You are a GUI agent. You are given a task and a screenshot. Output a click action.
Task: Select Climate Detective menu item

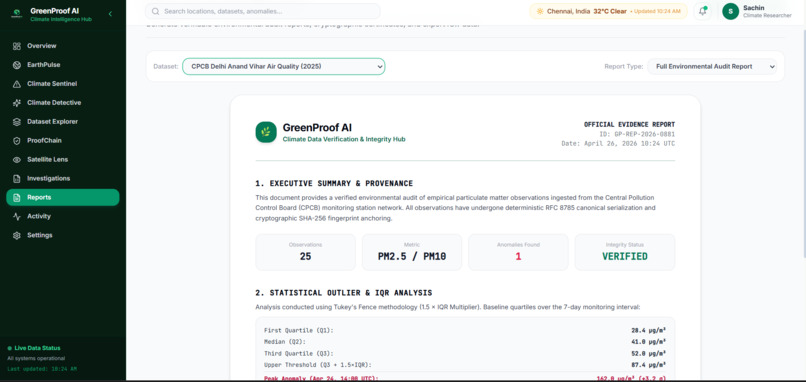pos(63,103)
